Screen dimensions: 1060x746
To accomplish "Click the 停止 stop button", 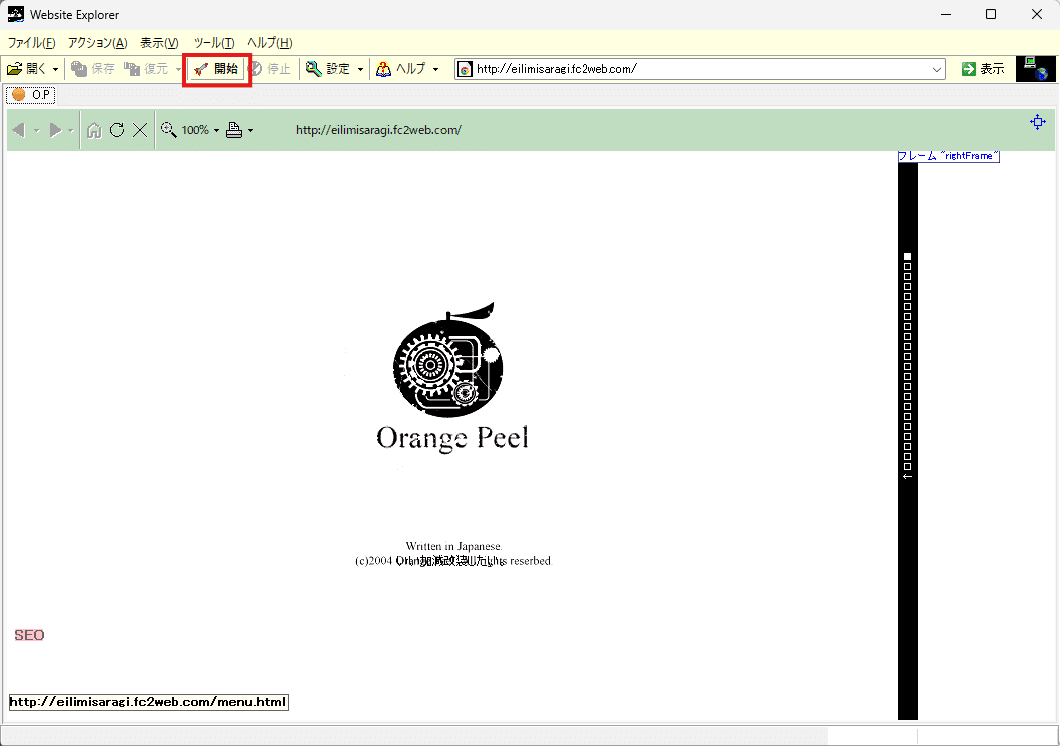I will [269, 69].
